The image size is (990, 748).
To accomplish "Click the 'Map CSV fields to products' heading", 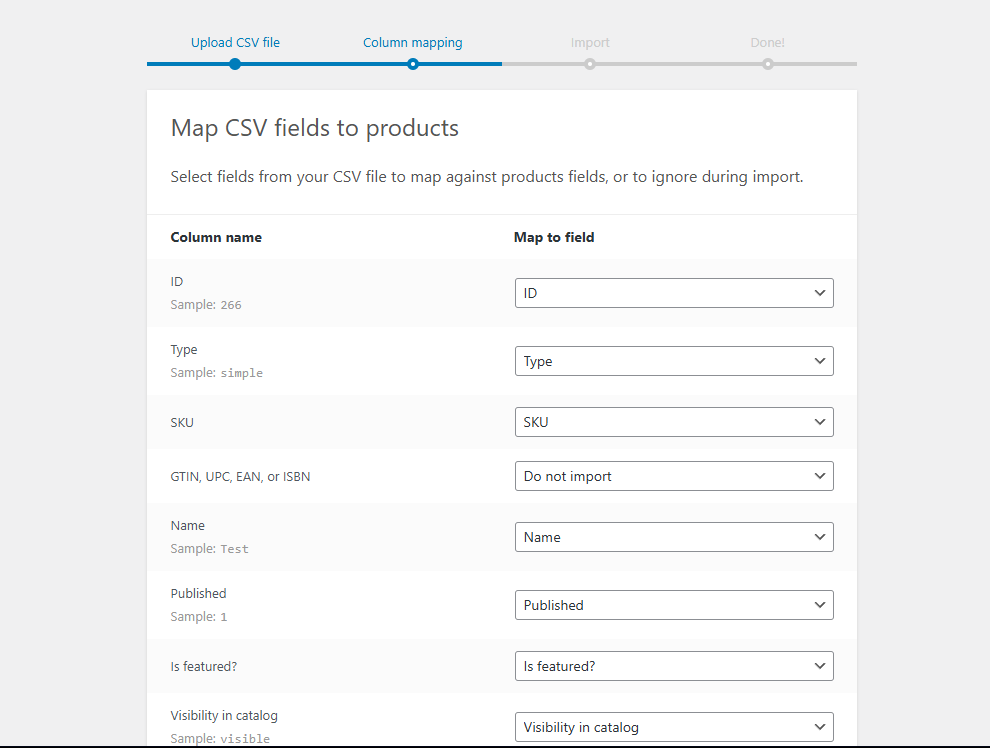I will (315, 128).
